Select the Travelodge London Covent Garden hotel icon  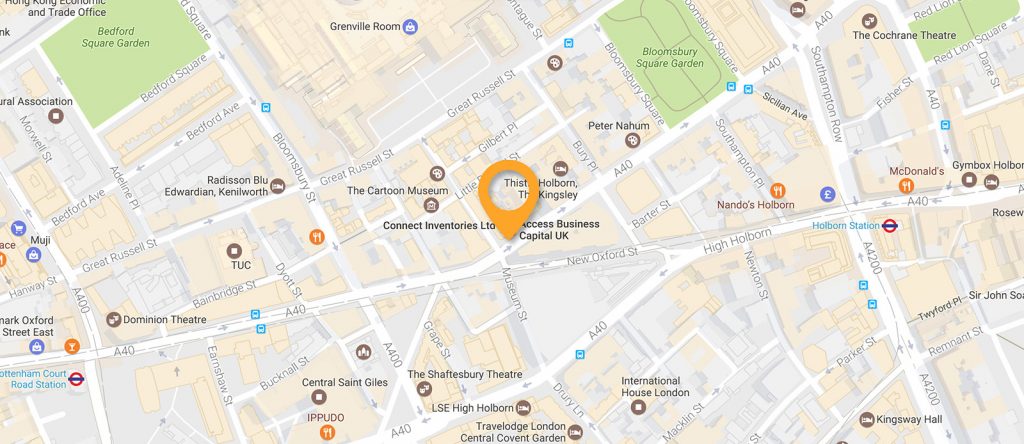point(575,432)
